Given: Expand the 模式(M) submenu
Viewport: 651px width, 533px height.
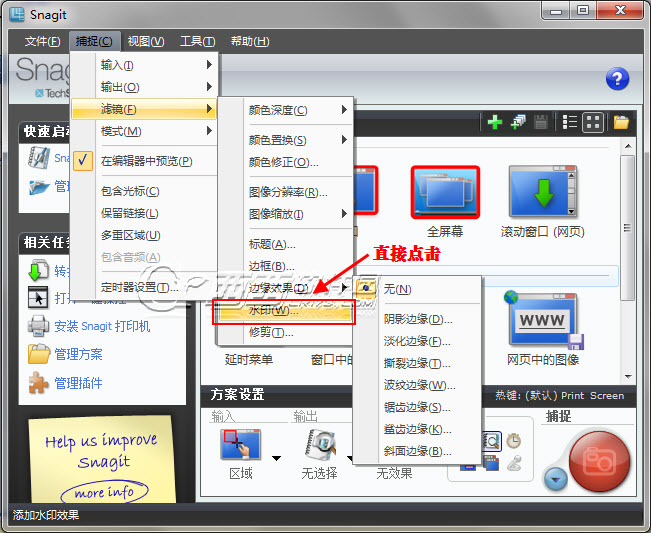Looking at the screenshot, I should (144, 131).
